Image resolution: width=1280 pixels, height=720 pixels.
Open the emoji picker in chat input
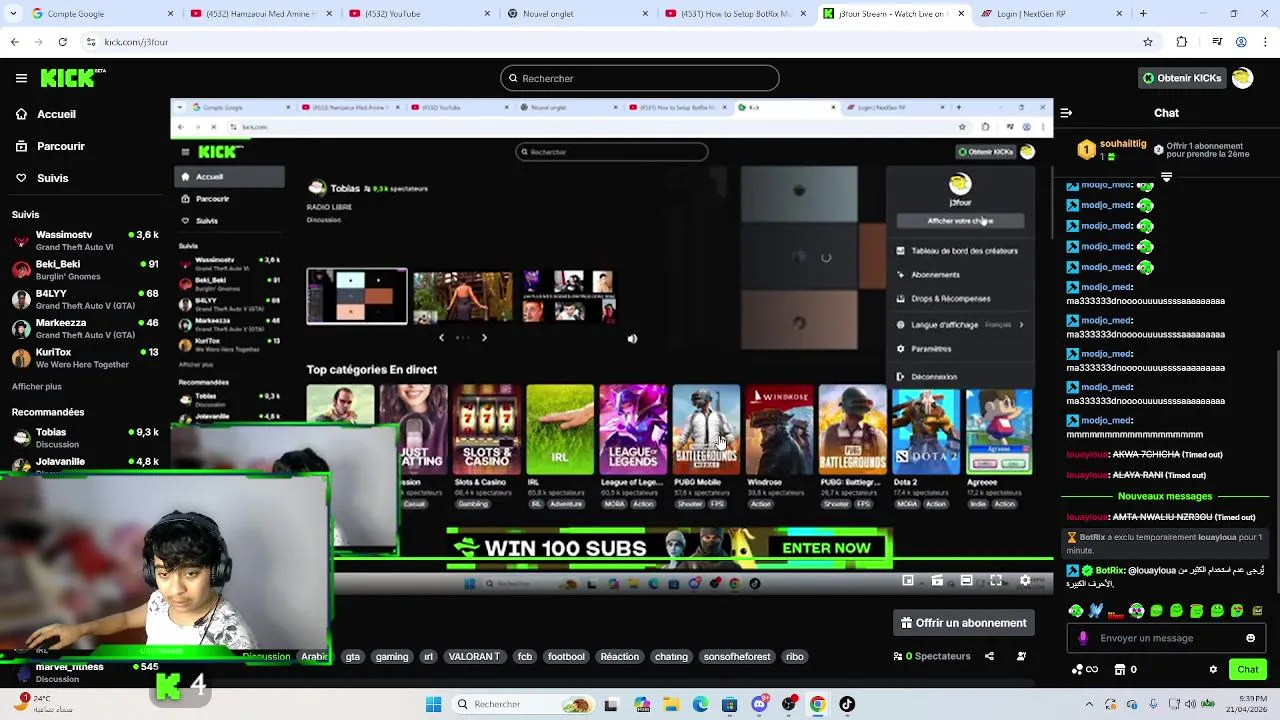click(x=1250, y=638)
